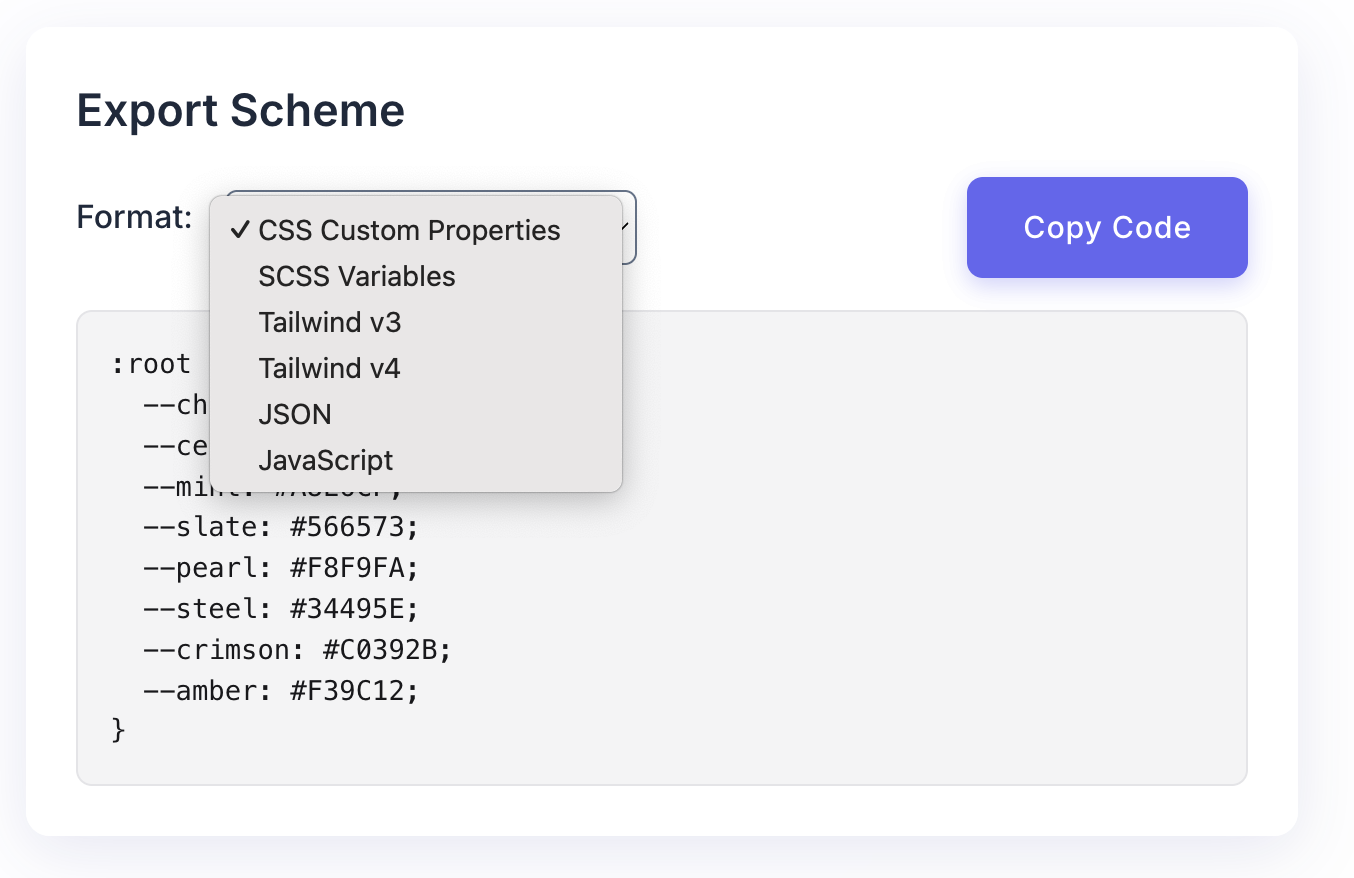Choose Tailwind v3 as export format
Screen dimensions: 1354x878
[330, 322]
